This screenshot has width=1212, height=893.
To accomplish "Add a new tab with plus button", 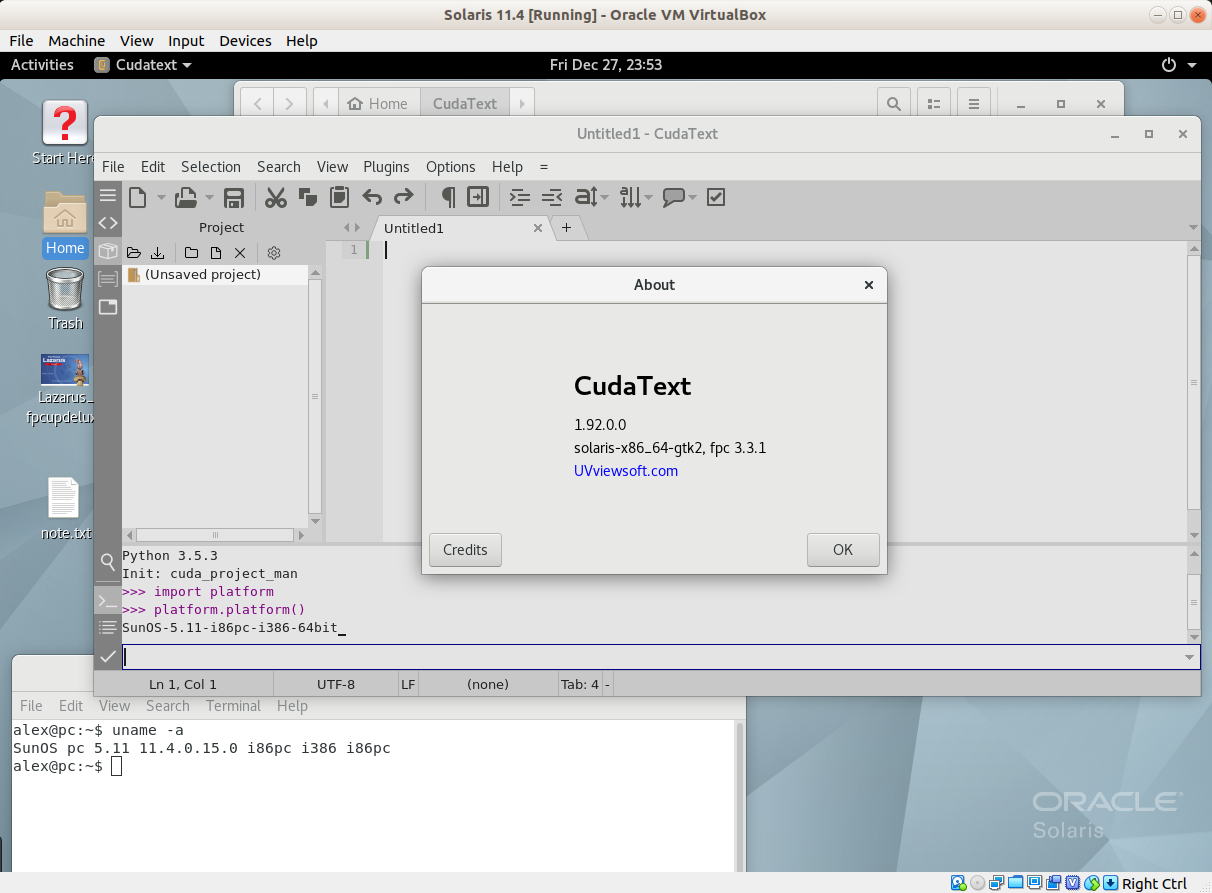I will tap(566, 228).
